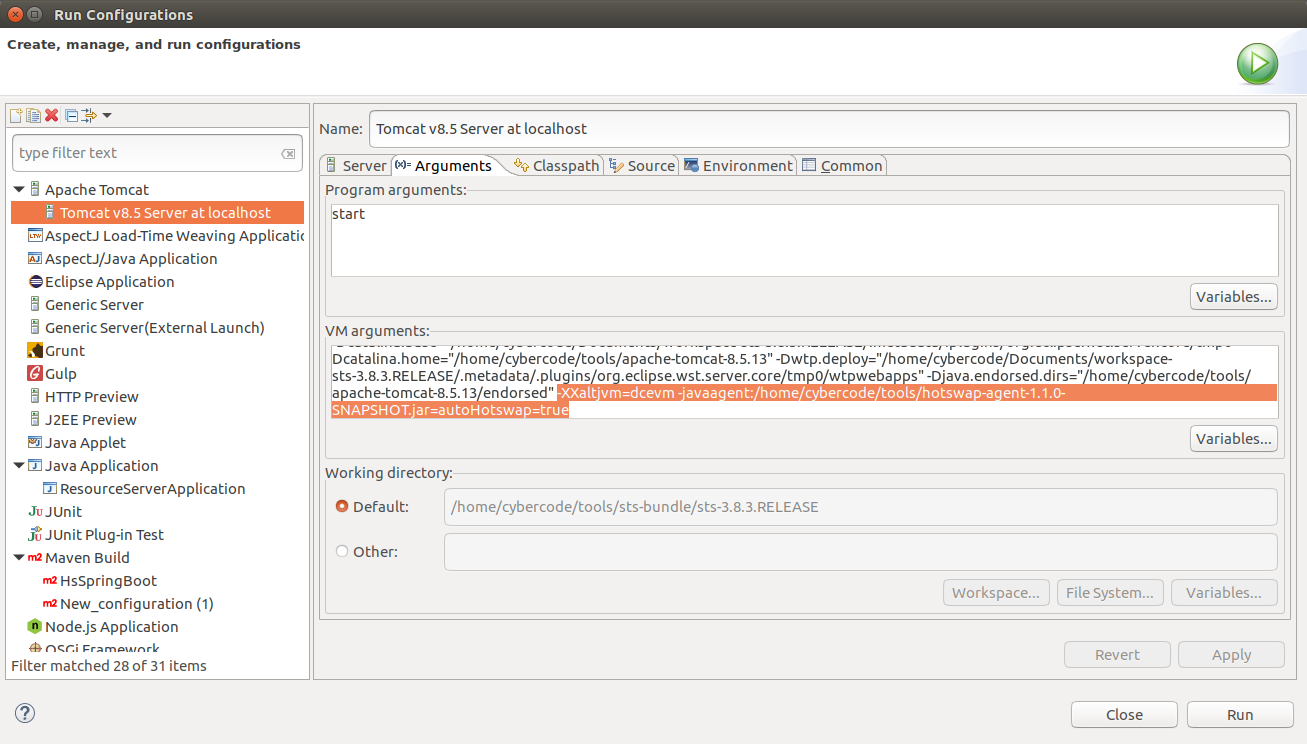Click the AspectJ/Java Application icon

[x=36, y=259]
